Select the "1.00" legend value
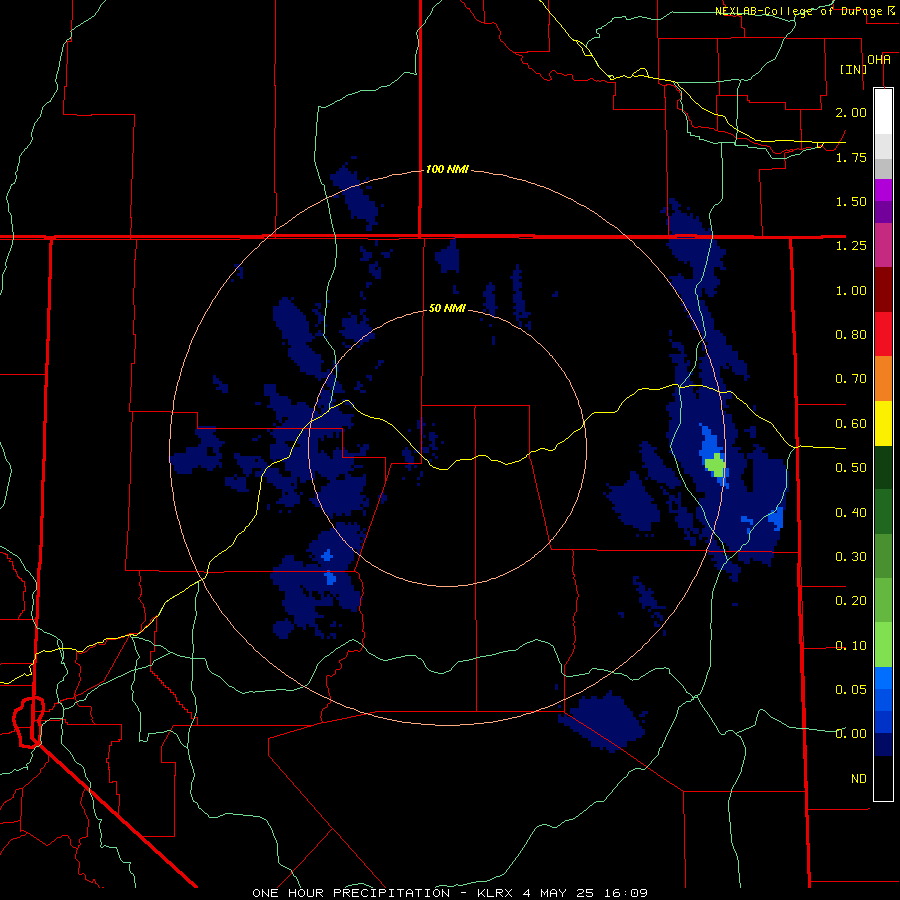 pyautogui.click(x=851, y=290)
